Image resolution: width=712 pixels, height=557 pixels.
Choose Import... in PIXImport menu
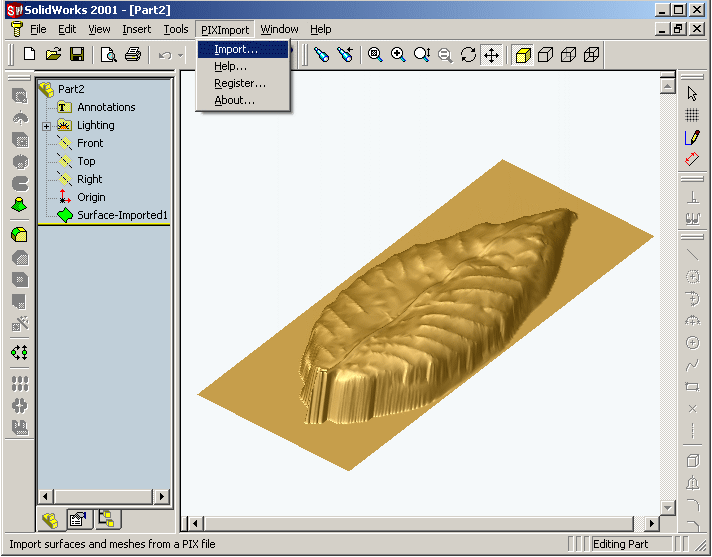pos(243,49)
